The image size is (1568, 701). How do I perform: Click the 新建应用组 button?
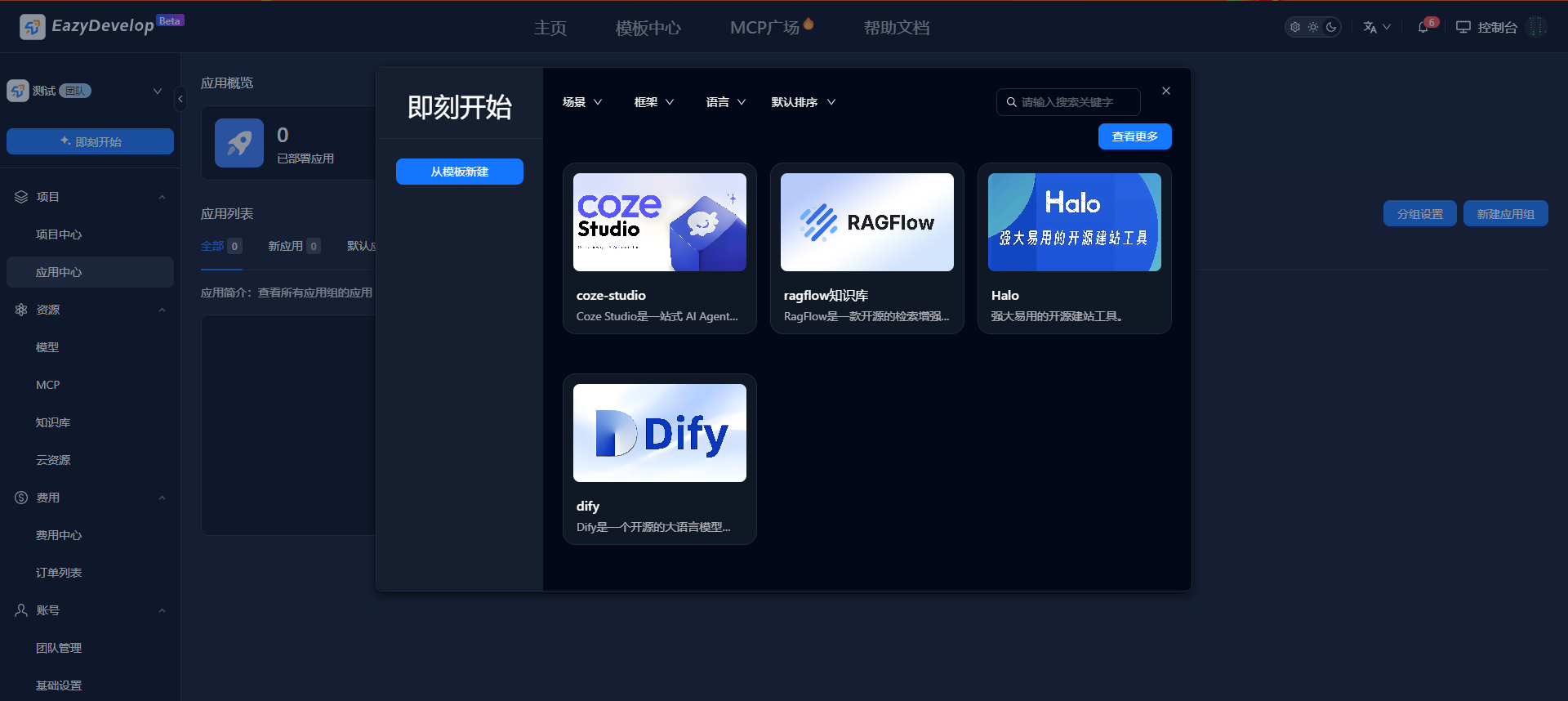tap(1505, 213)
